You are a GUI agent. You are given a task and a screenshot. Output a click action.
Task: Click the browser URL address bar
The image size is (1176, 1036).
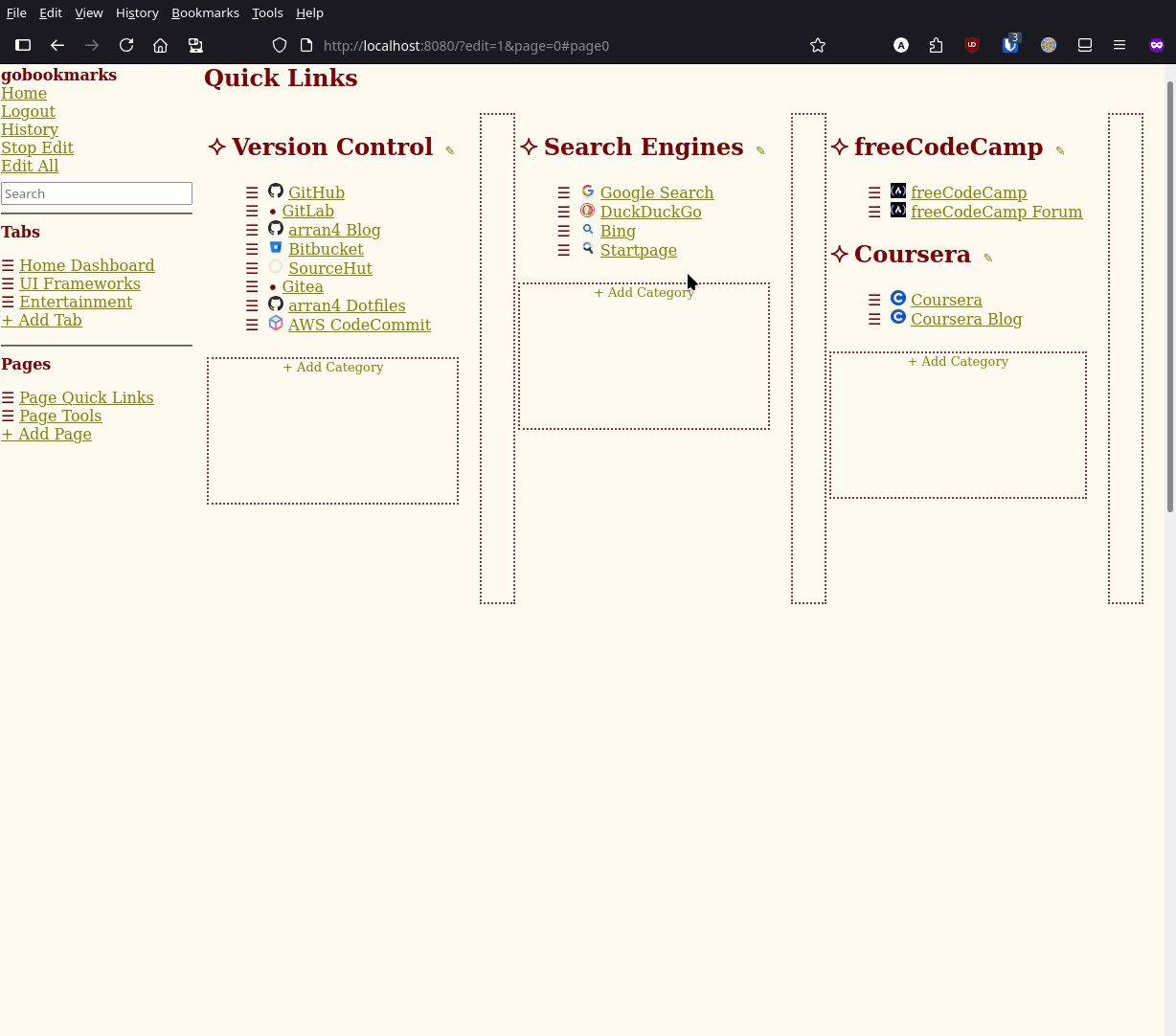[465, 45]
